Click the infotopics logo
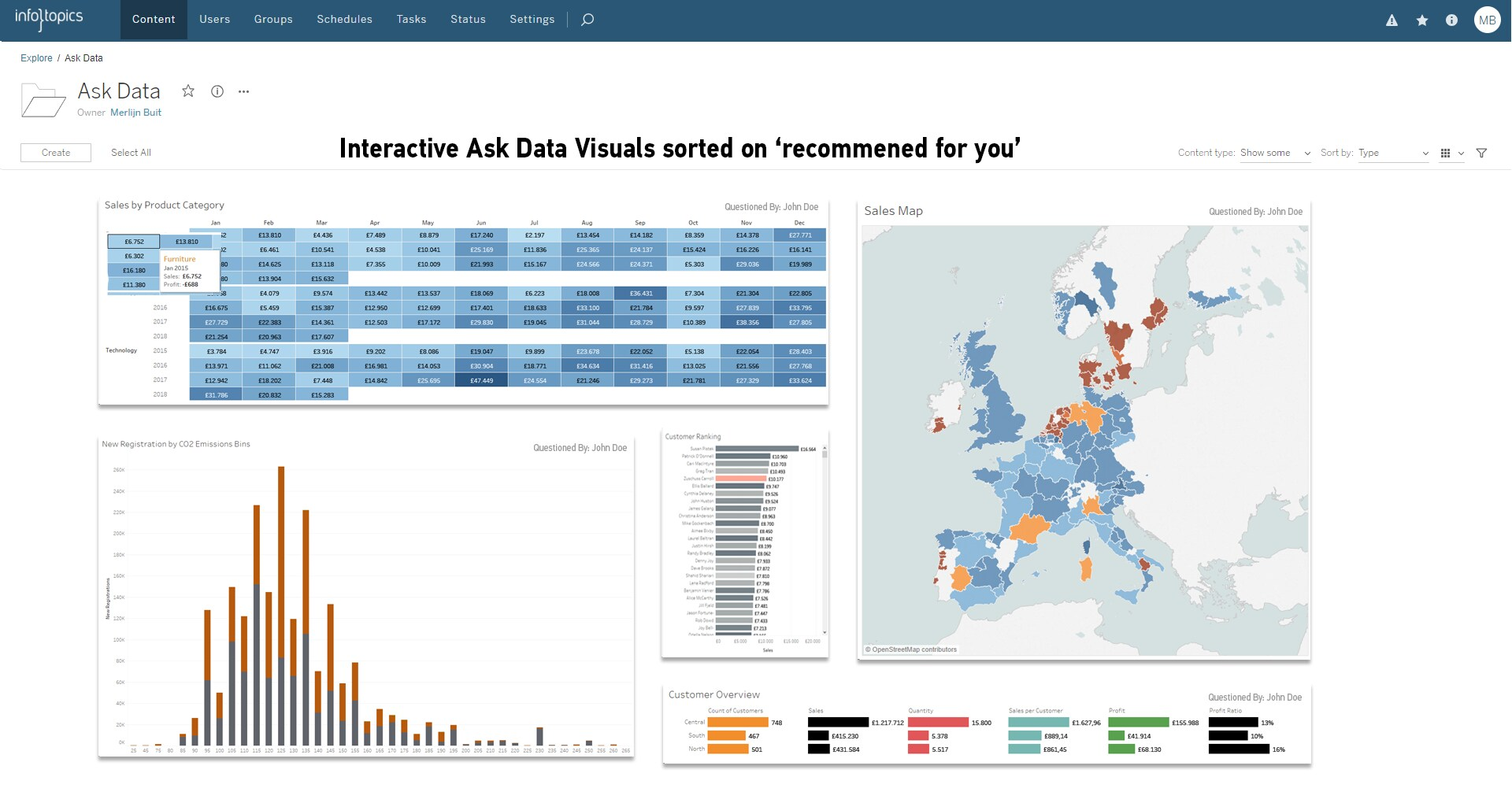 click(49, 18)
